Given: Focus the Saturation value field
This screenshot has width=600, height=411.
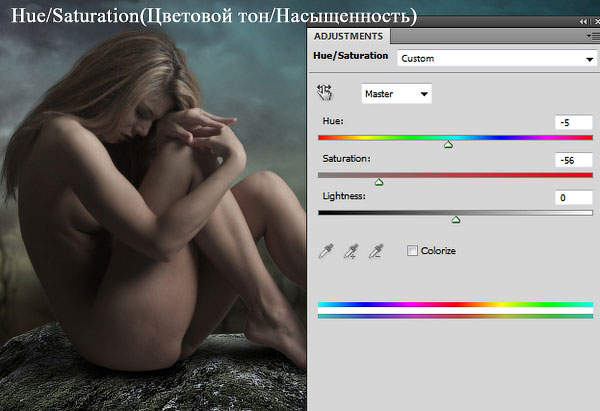Looking at the screenshot, I should tap(574, 160).
